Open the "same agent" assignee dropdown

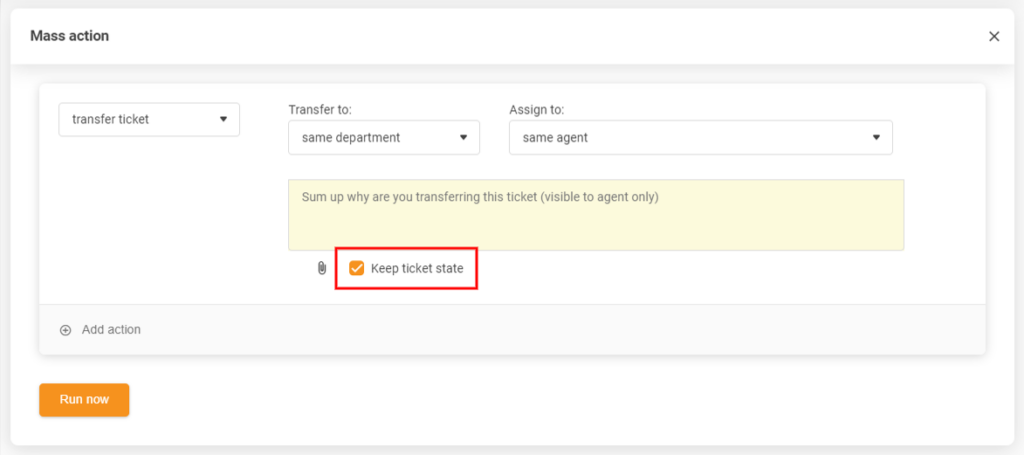(x=700, y=138)
